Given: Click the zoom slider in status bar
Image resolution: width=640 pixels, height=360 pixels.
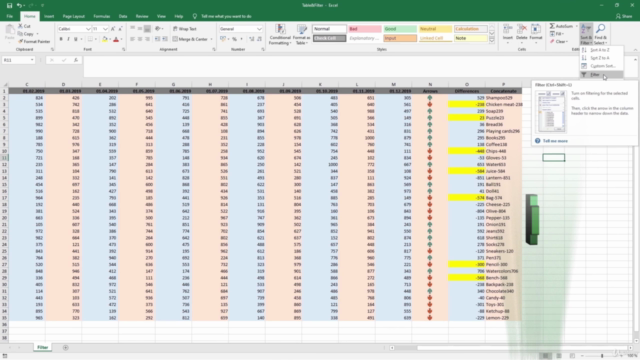Looking at the screenshot, I should 602,356.
